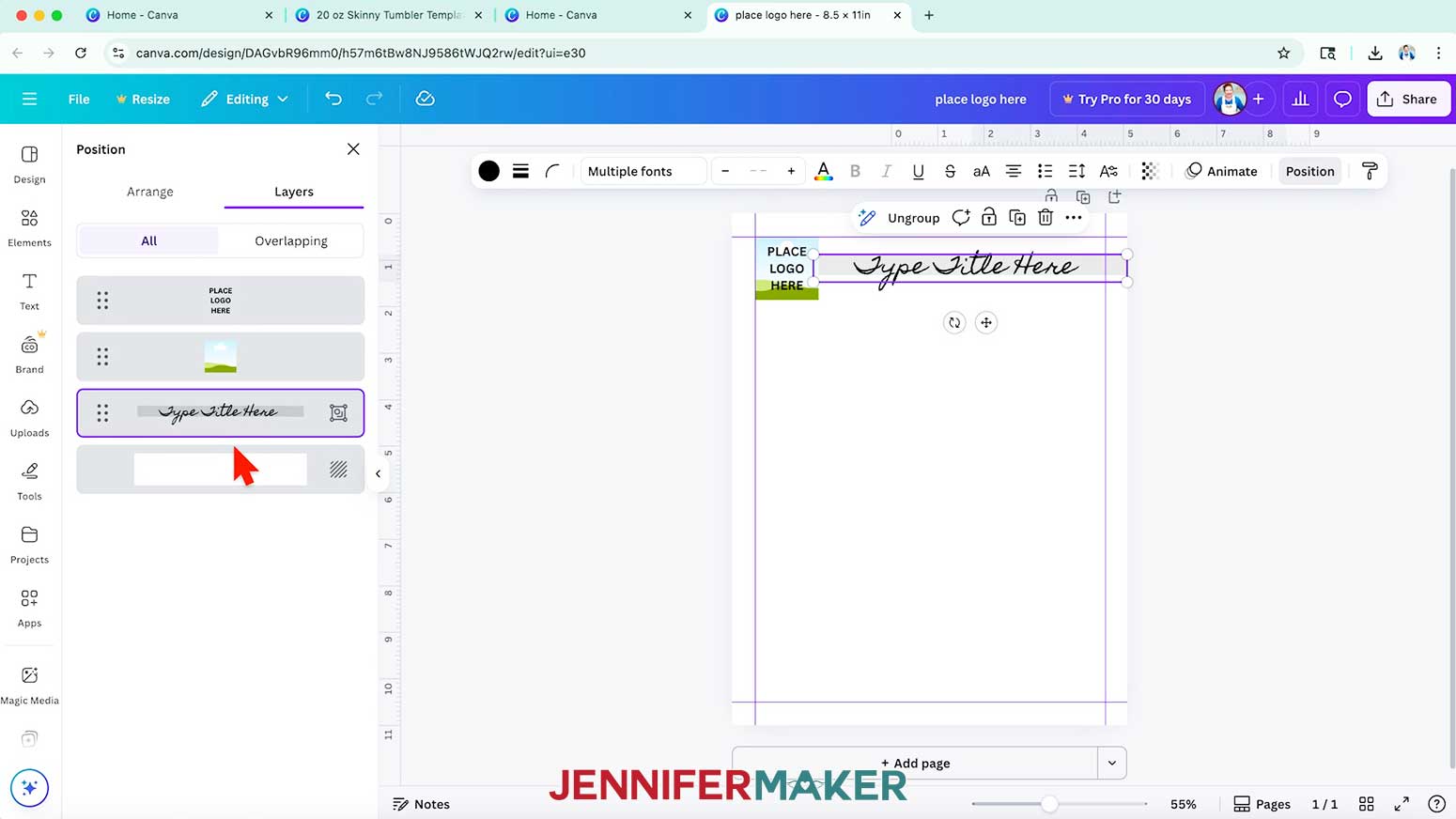This screenshot has width=1456, height=819.
Task: Collapse the side panel with arrow handle
Action: (x=378, y=473)
